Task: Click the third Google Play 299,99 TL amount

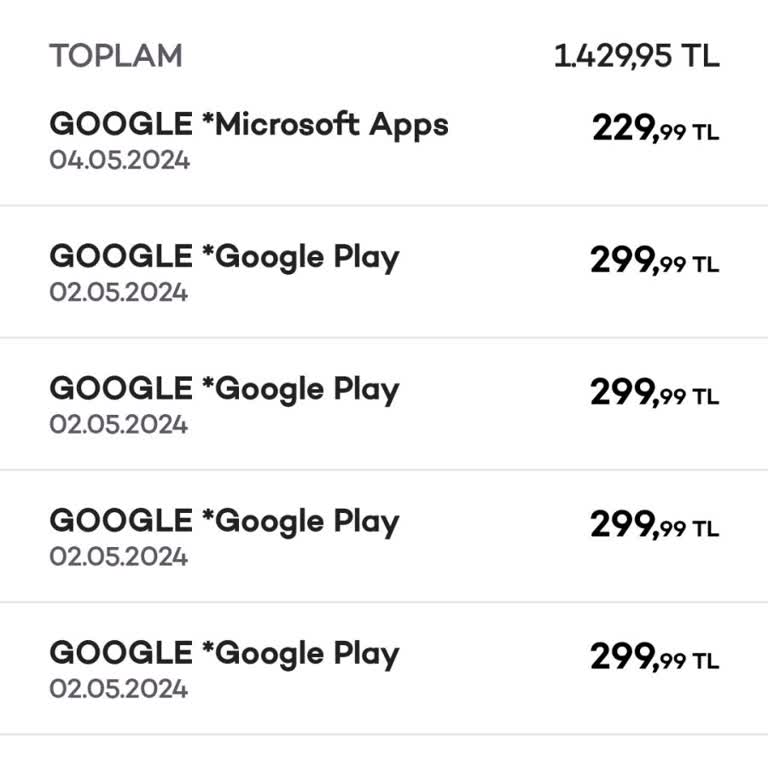Action: 654,526
